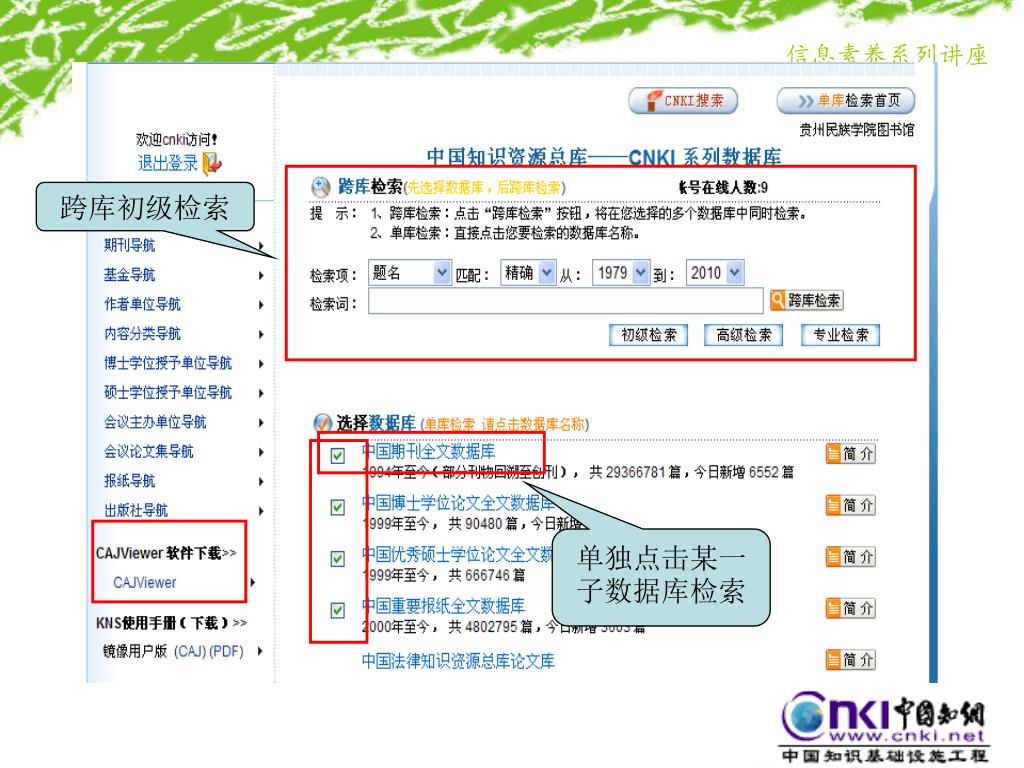Expand the 报纸导航 arrow
1024x768 pixels.
[261, 481]
